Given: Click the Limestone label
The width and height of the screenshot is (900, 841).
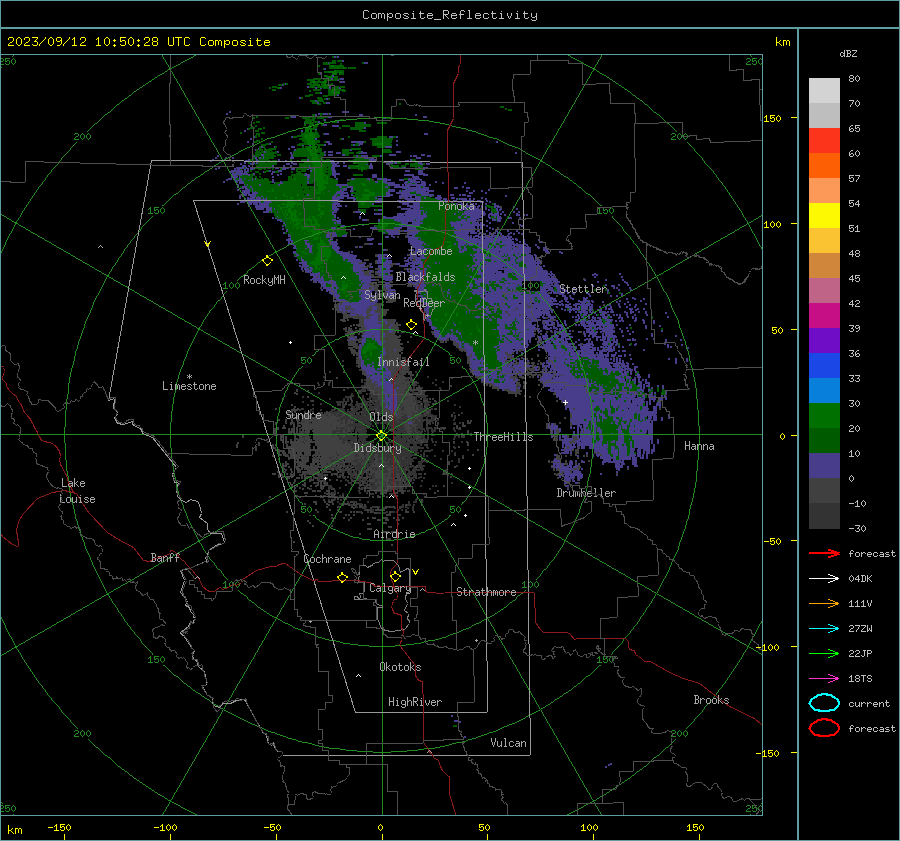Looking at the screenshot, I should pos(189,386).
